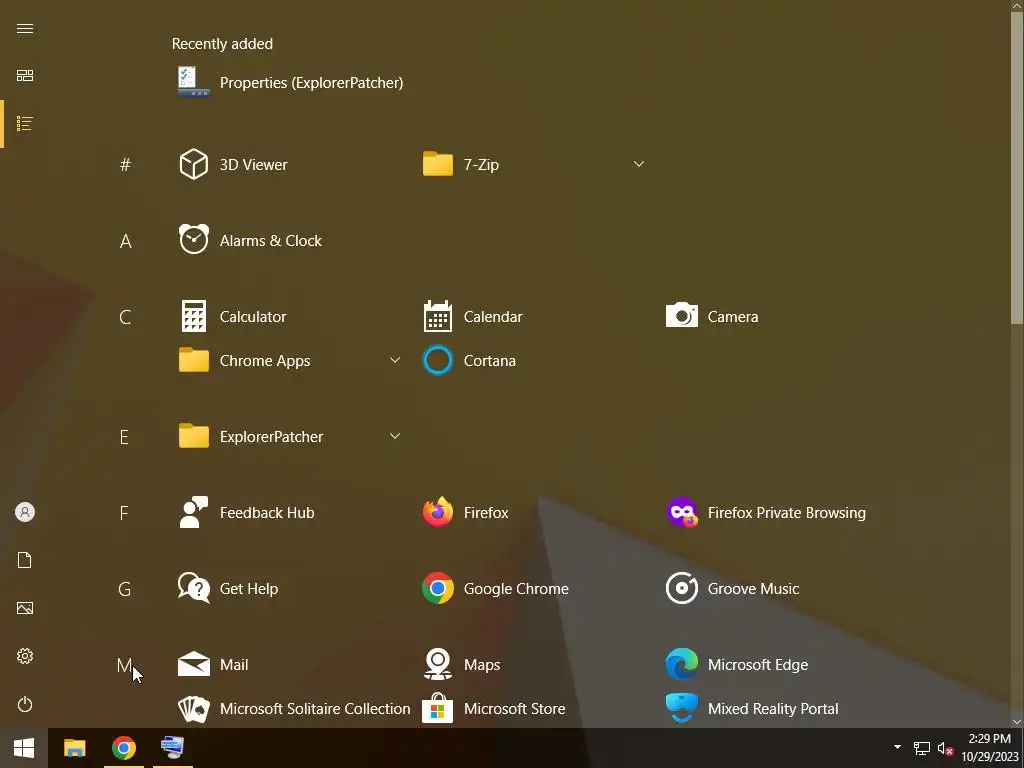This screenshot has height=768, width=1024.
Task: Open Settings gear in Start sidebar
Action: point(25,656)
